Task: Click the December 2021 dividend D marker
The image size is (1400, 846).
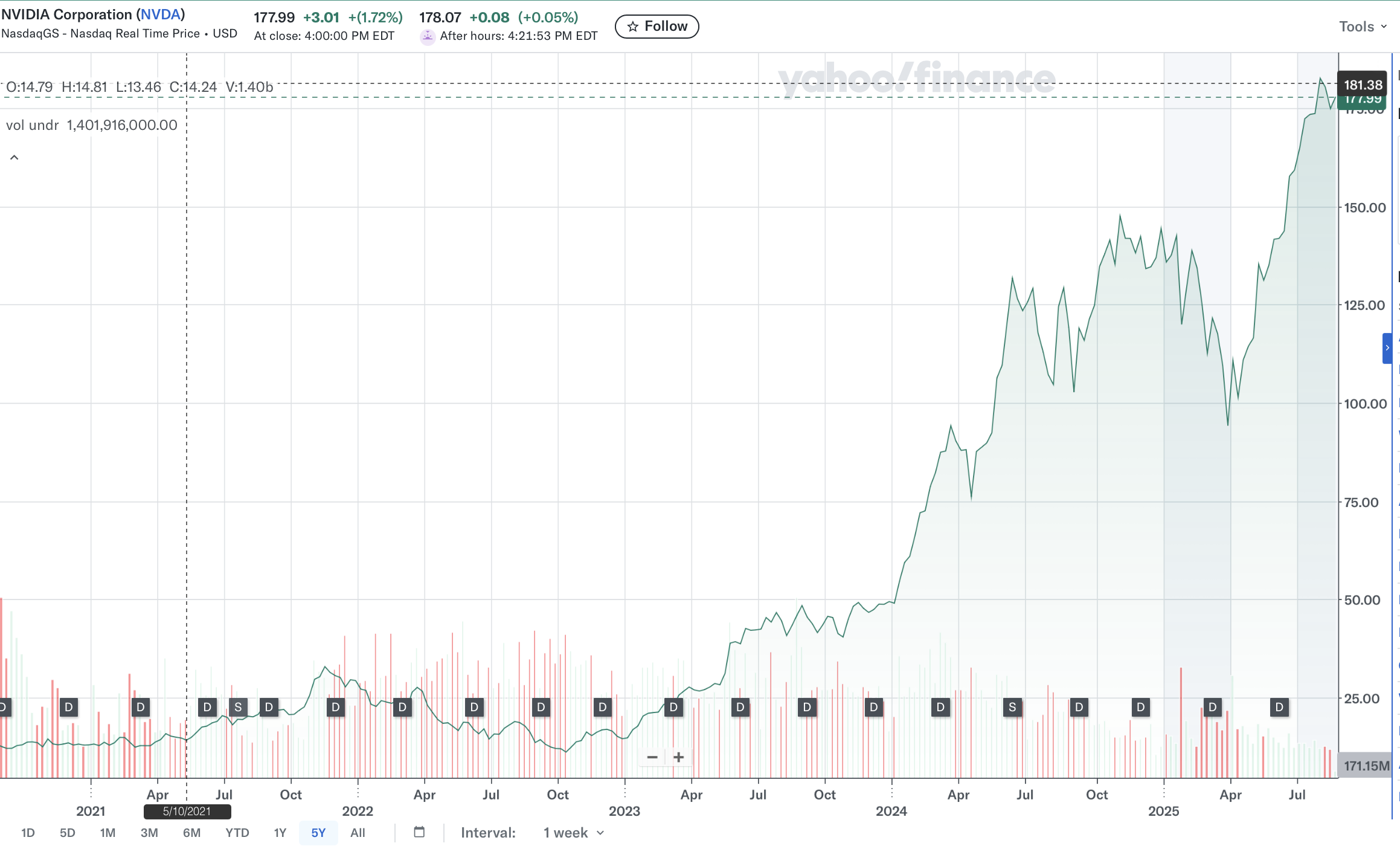Action: pos(336,707)
